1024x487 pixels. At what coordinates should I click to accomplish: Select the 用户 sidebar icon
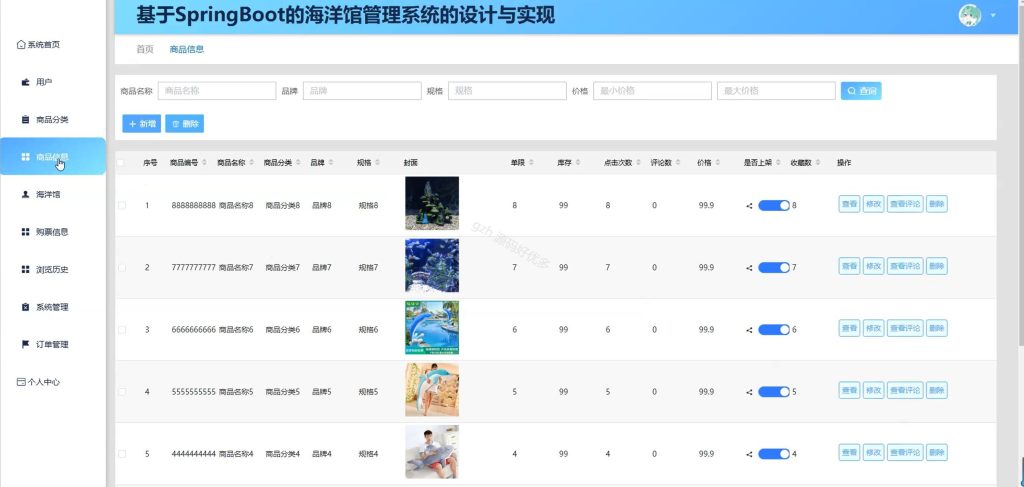pos(25,82)
